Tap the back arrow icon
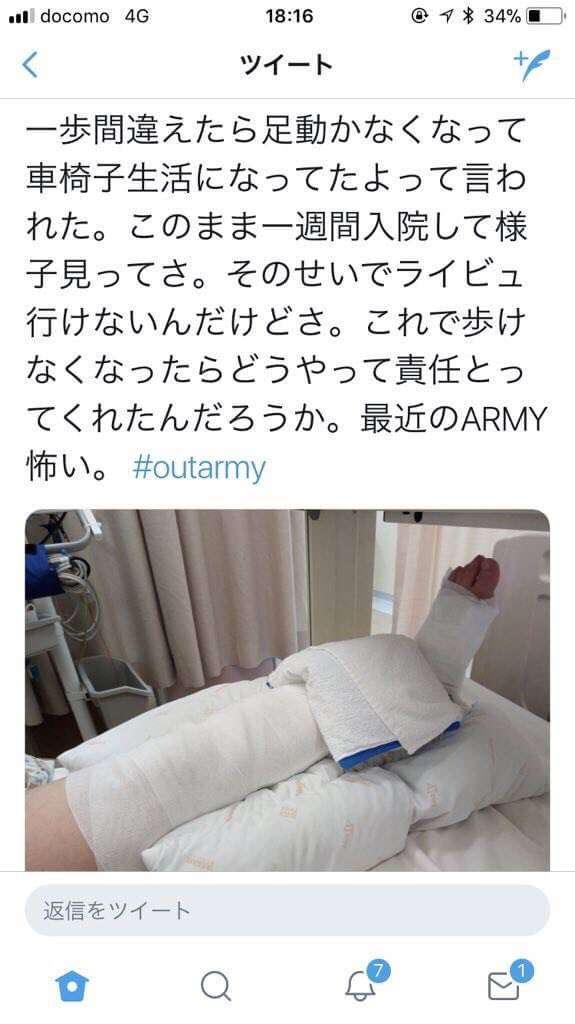Viewport: 575px width, 1024px height. click(30, 65)
